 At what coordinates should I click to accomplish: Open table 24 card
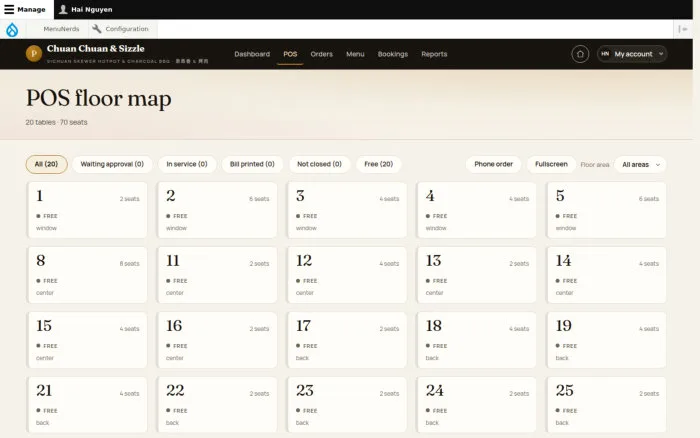(x=476, y=405)
